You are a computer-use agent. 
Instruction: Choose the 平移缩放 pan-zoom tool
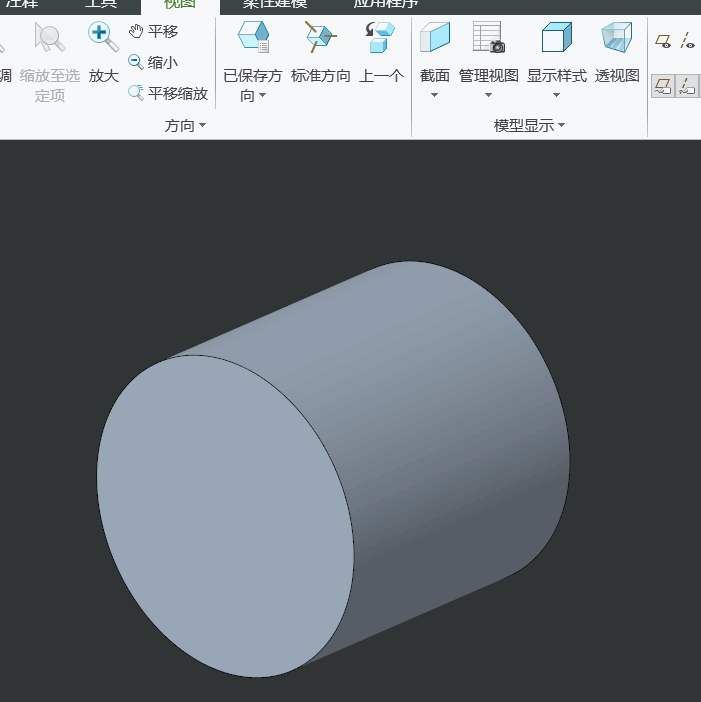pos(168,93)
